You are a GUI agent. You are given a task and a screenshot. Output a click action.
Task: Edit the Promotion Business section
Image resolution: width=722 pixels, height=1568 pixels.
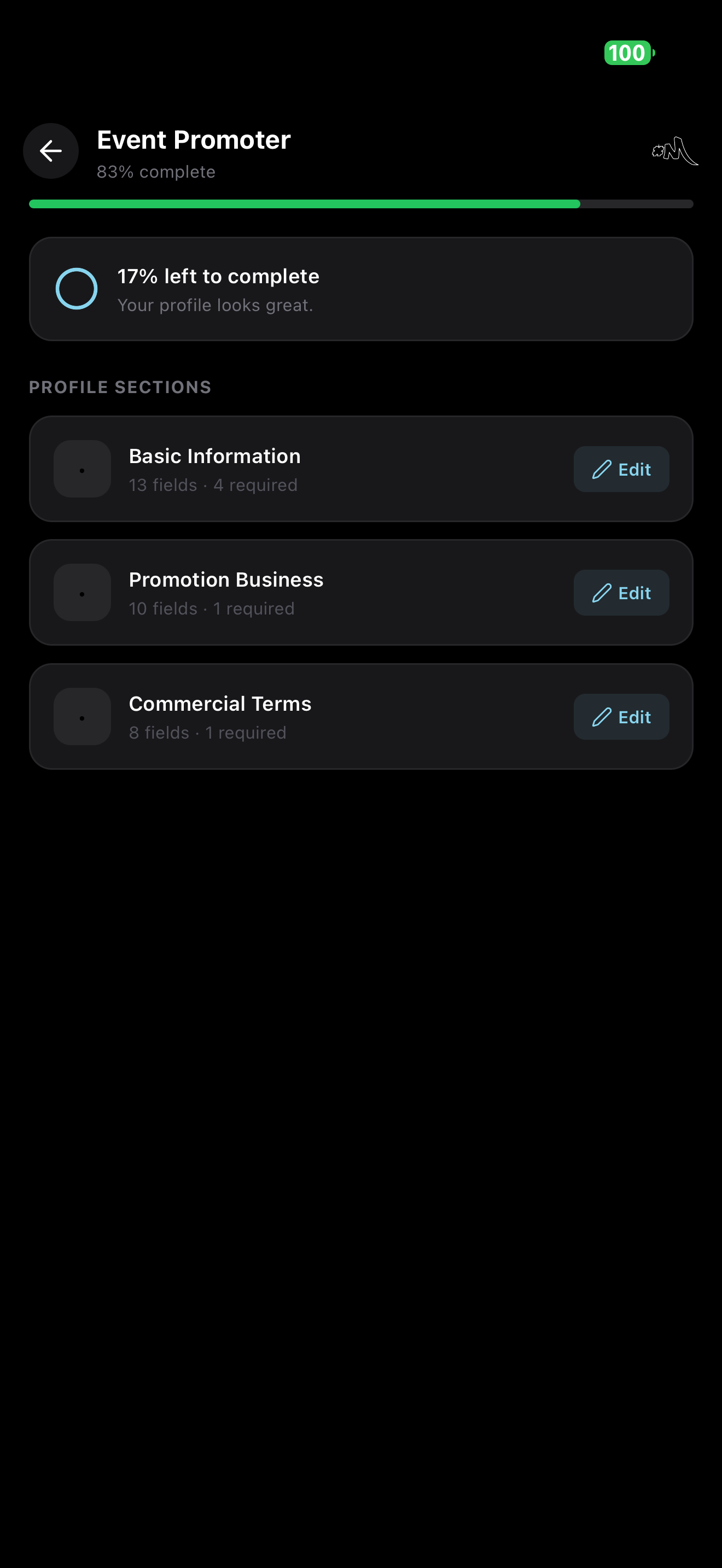[x=621, y=593]
